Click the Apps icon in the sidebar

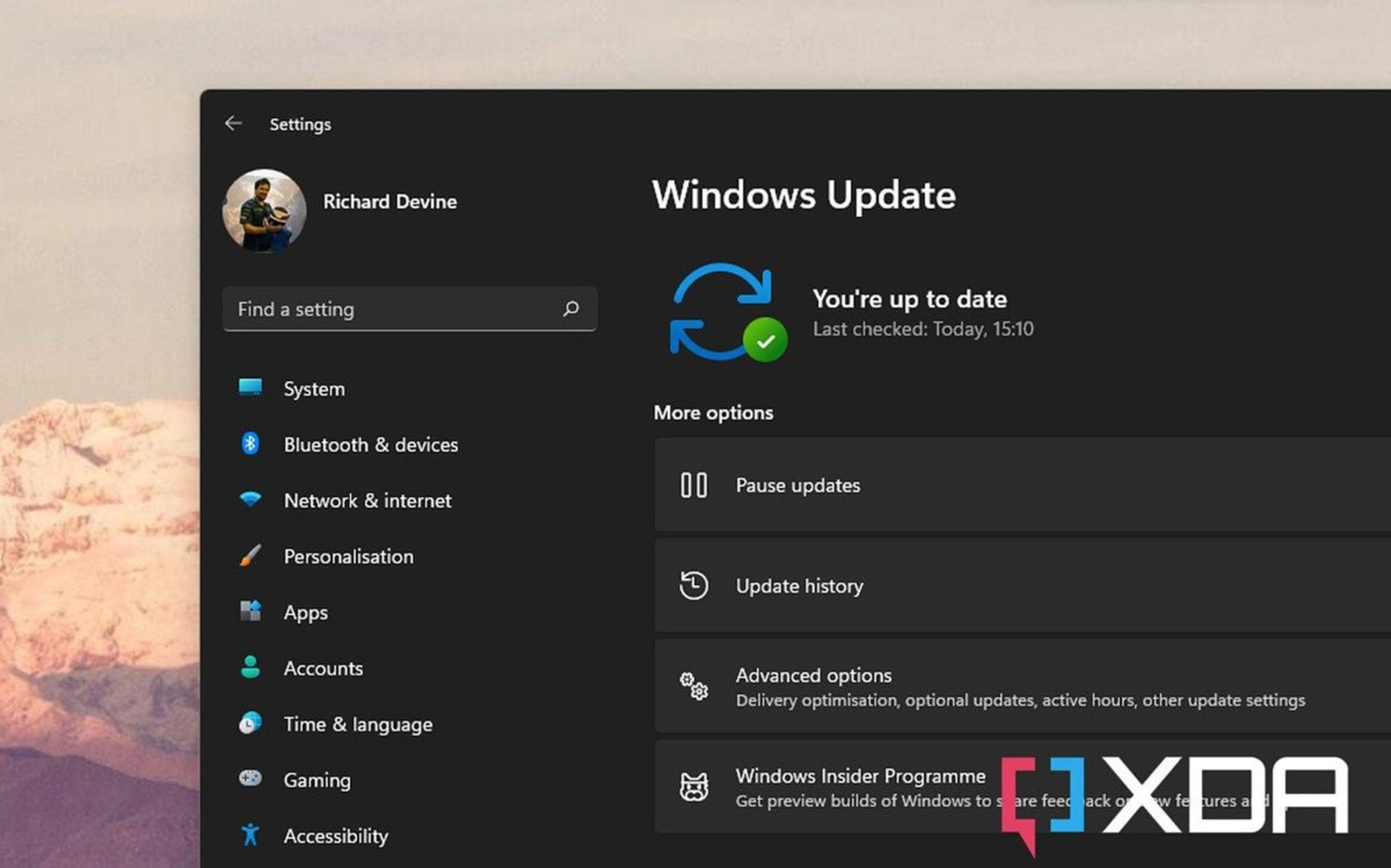click(251, 612)
